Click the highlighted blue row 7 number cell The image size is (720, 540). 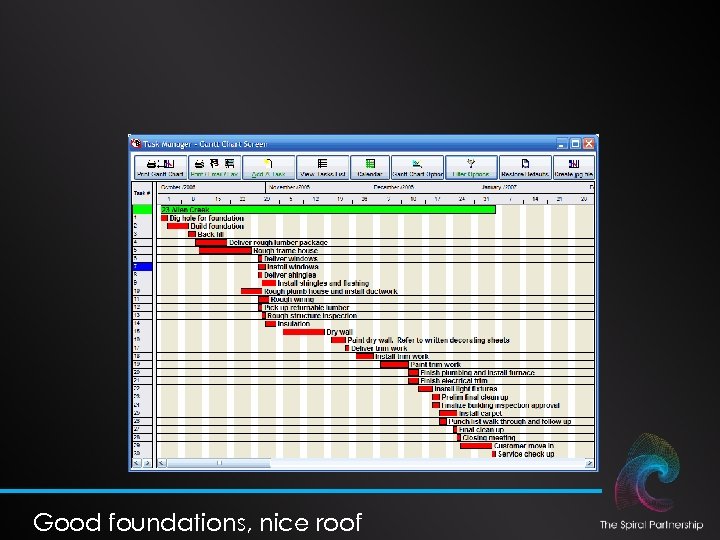142,267
